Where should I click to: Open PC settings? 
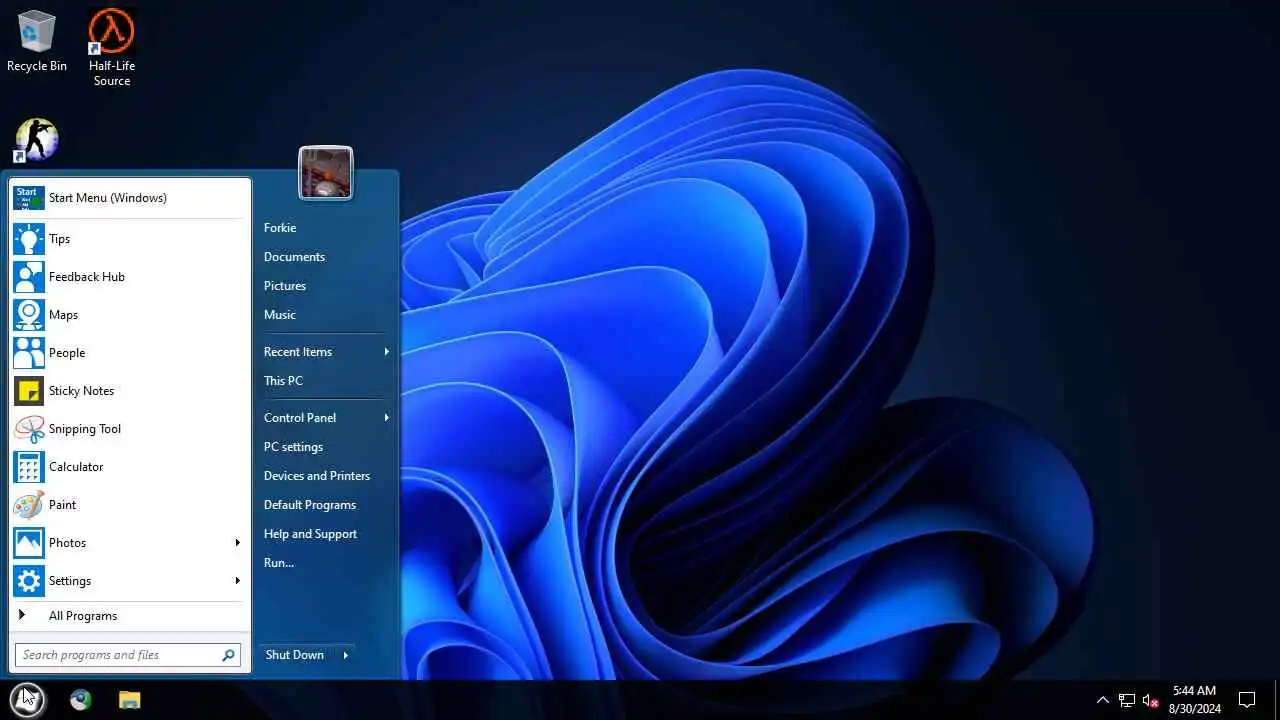pyautogui.click(x=293, y=447)
